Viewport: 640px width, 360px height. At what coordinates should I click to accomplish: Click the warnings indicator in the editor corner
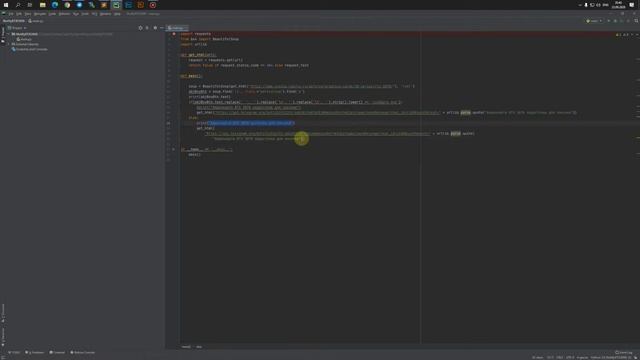pos(622,35)
